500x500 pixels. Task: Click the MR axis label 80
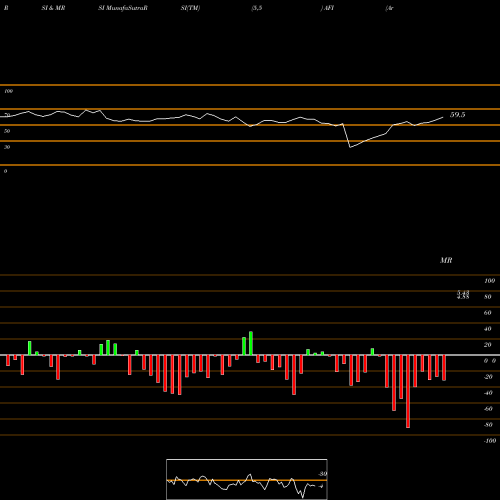pos(488,297)
